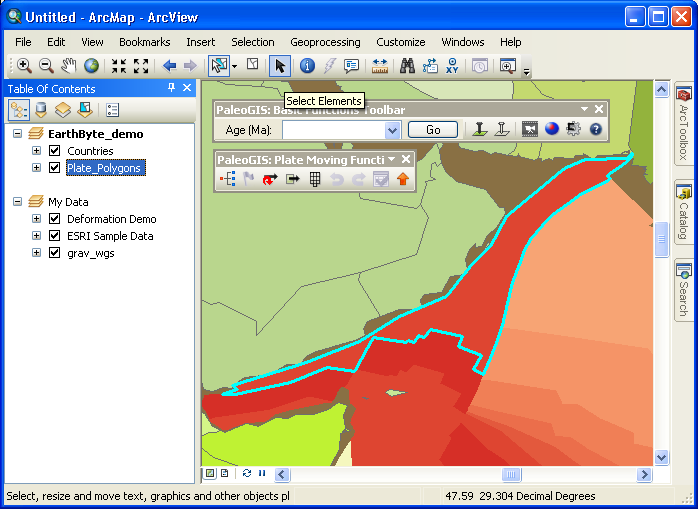Select the Zoom Out tool
698x509 pixels.
pyautogui.click(x=46, y=66)
